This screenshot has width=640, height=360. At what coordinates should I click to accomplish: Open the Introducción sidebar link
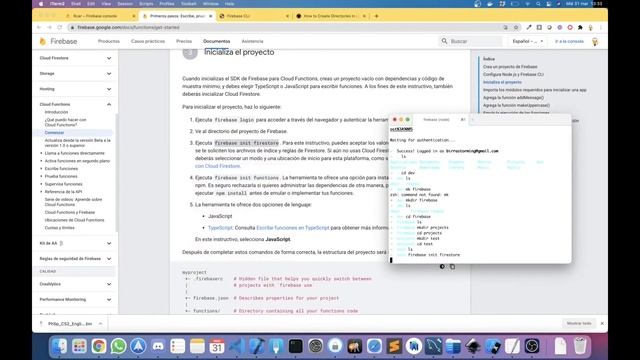point(56,112)
